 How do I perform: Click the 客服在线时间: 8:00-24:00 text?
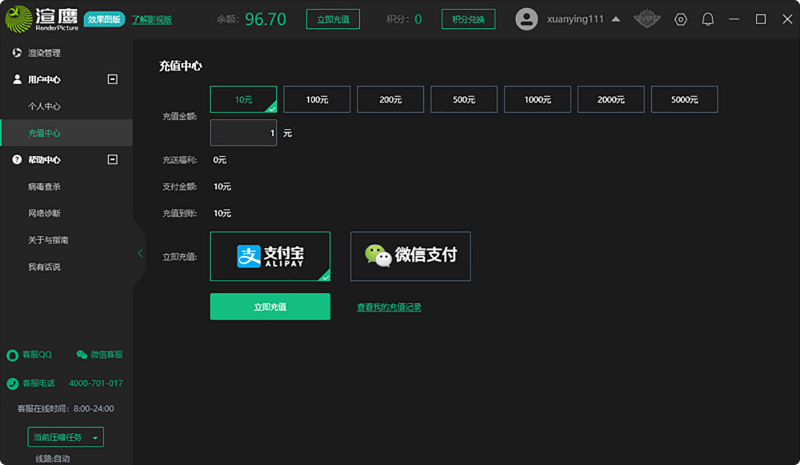[x=66, y=409]
